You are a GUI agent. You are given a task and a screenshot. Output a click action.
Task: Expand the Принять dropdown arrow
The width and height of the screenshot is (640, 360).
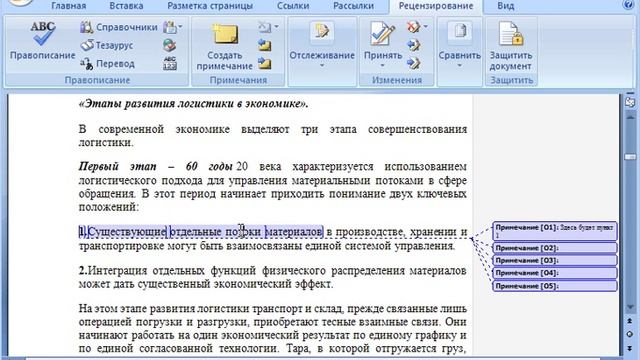click(x=382, y=65)
